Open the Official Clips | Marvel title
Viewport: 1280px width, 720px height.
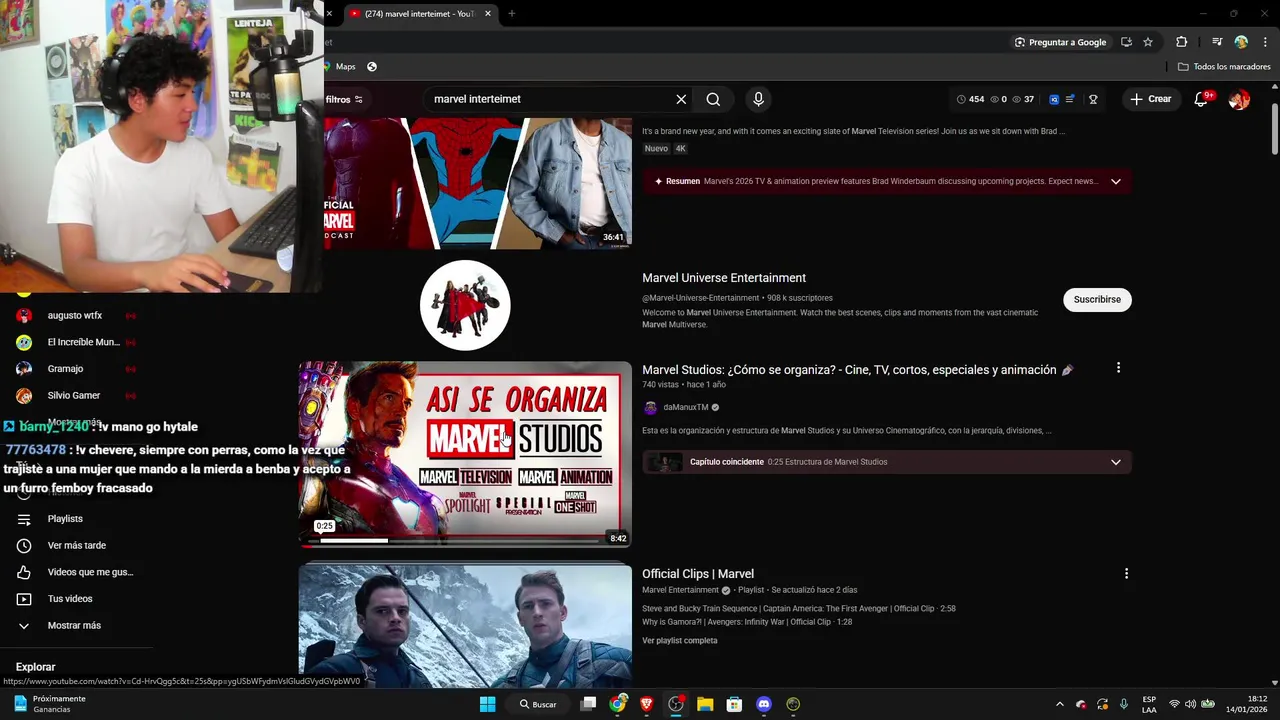(698, 574)
